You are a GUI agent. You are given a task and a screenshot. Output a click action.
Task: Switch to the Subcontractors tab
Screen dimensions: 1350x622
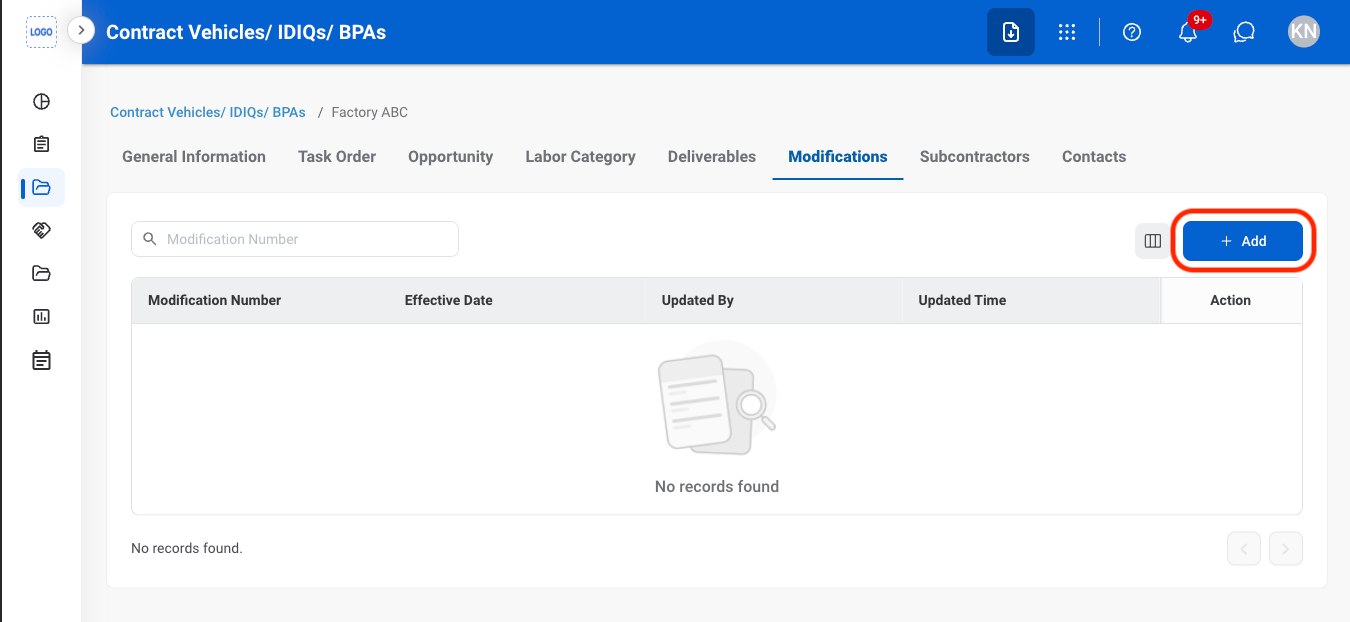tap(975, 157)
